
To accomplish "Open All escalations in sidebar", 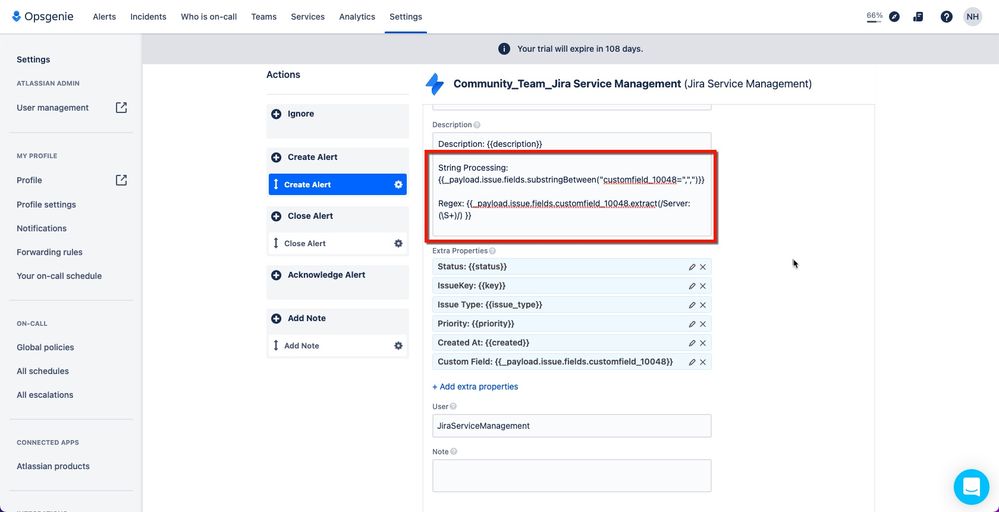I will 45,395.
